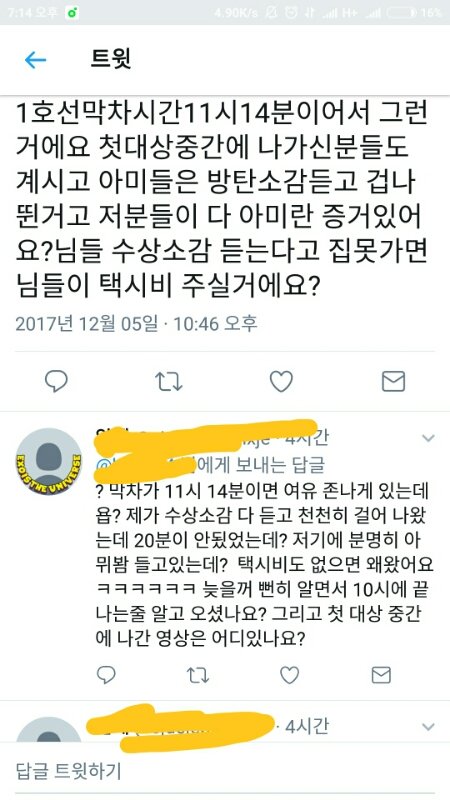The width and height of the screenshot is (450, 800).
Task: Tap the 답글 트윗하기 reply field
Action: click(225, 770)
